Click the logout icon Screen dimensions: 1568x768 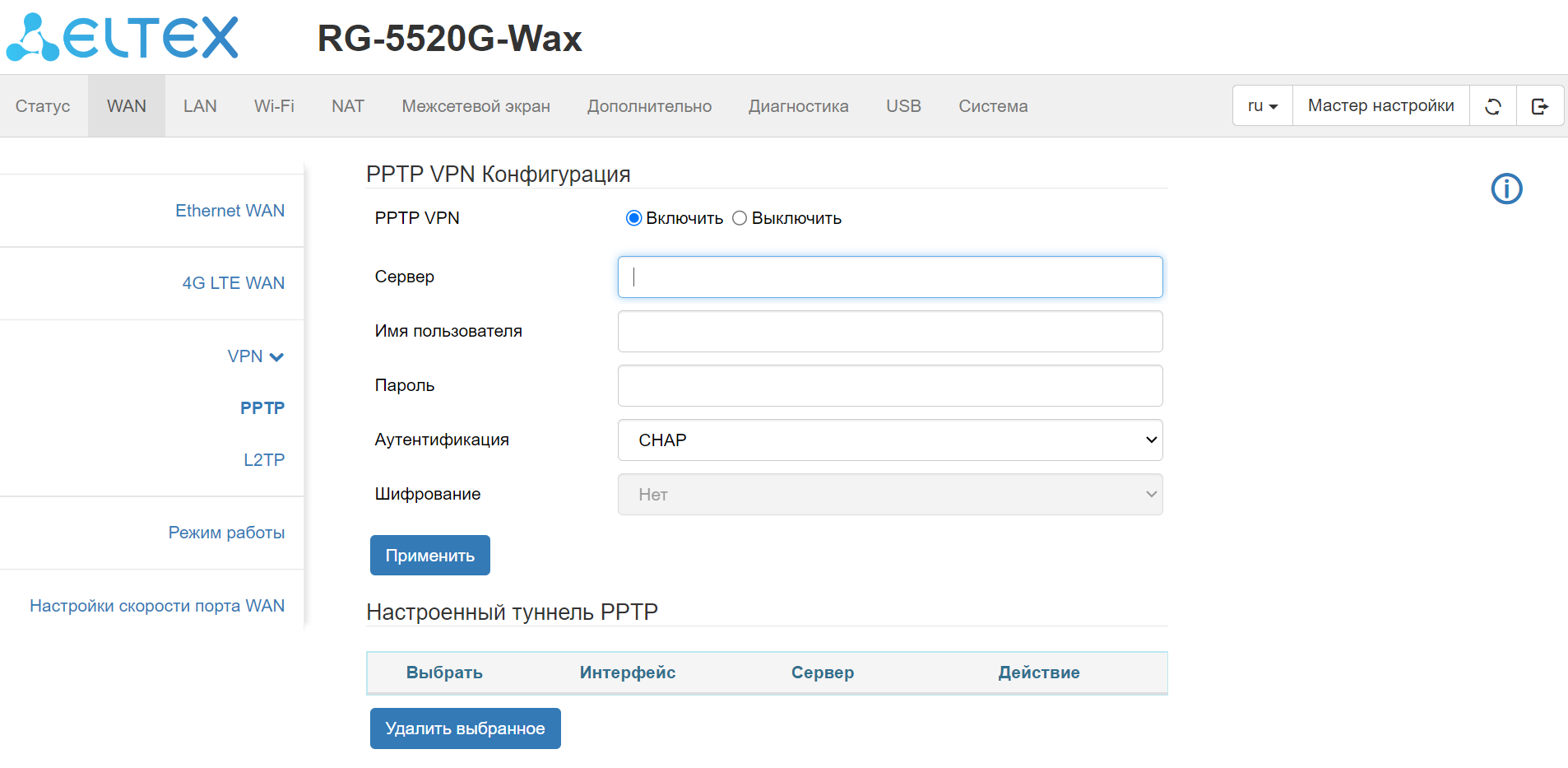tap(1539, 106)
